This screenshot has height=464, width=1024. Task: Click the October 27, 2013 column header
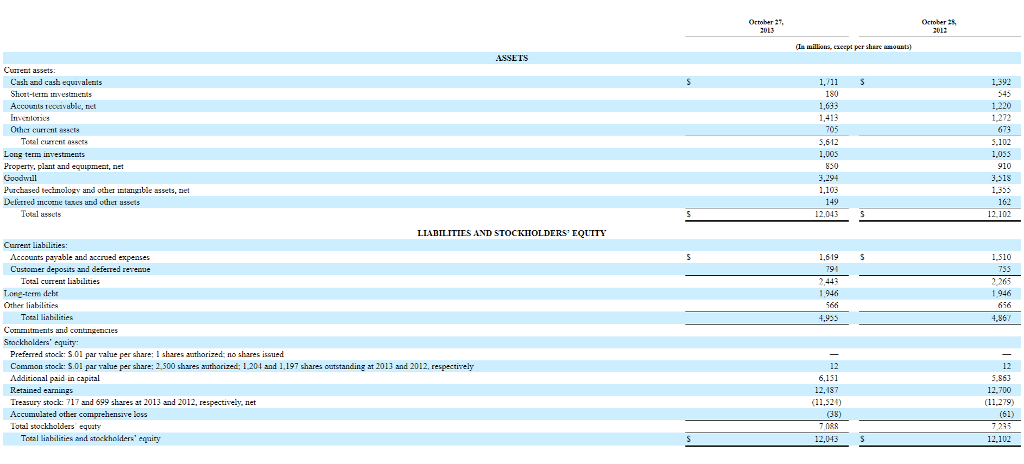(767, 26)
